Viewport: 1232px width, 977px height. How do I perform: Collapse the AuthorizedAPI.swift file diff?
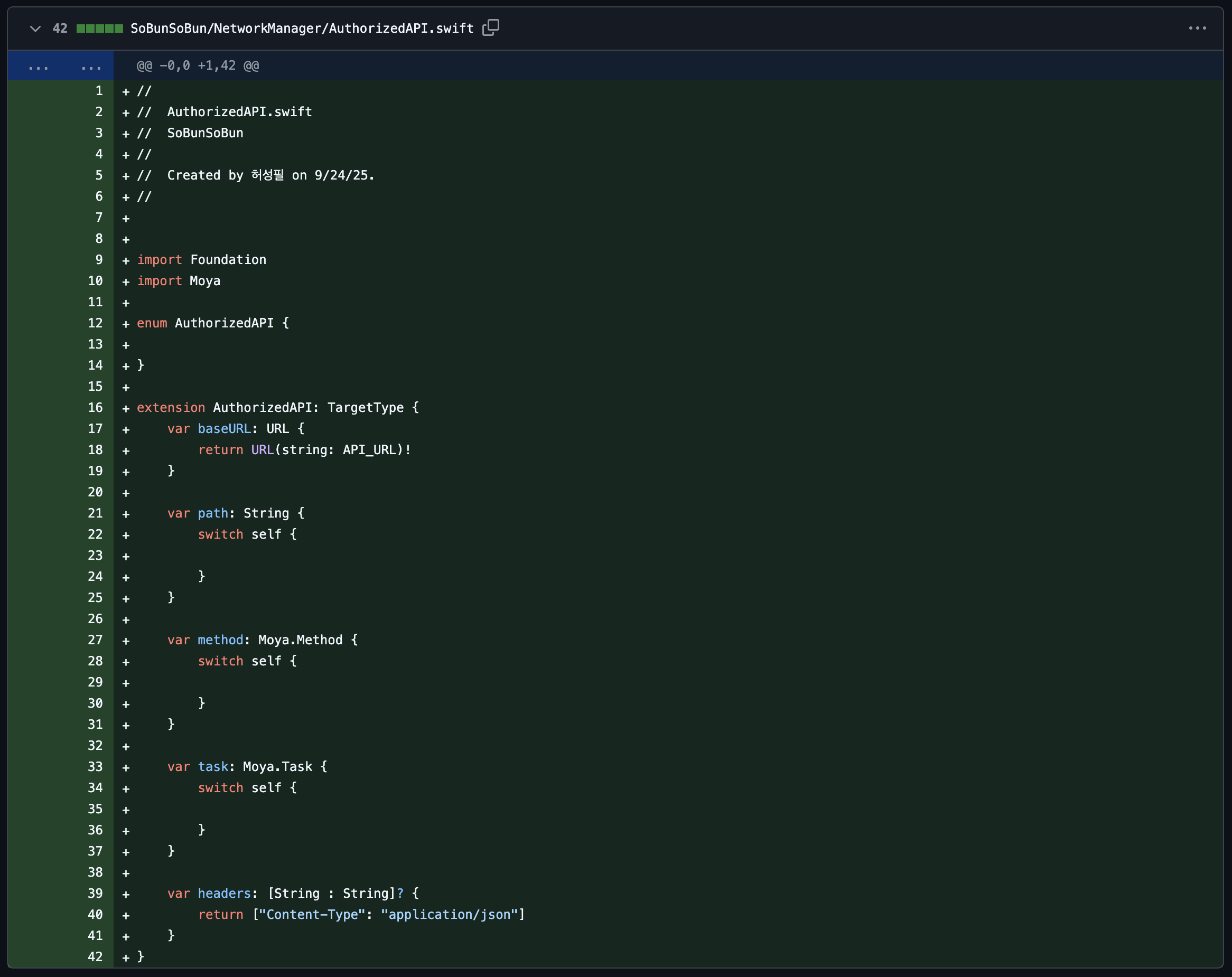[x=35, y=28]
